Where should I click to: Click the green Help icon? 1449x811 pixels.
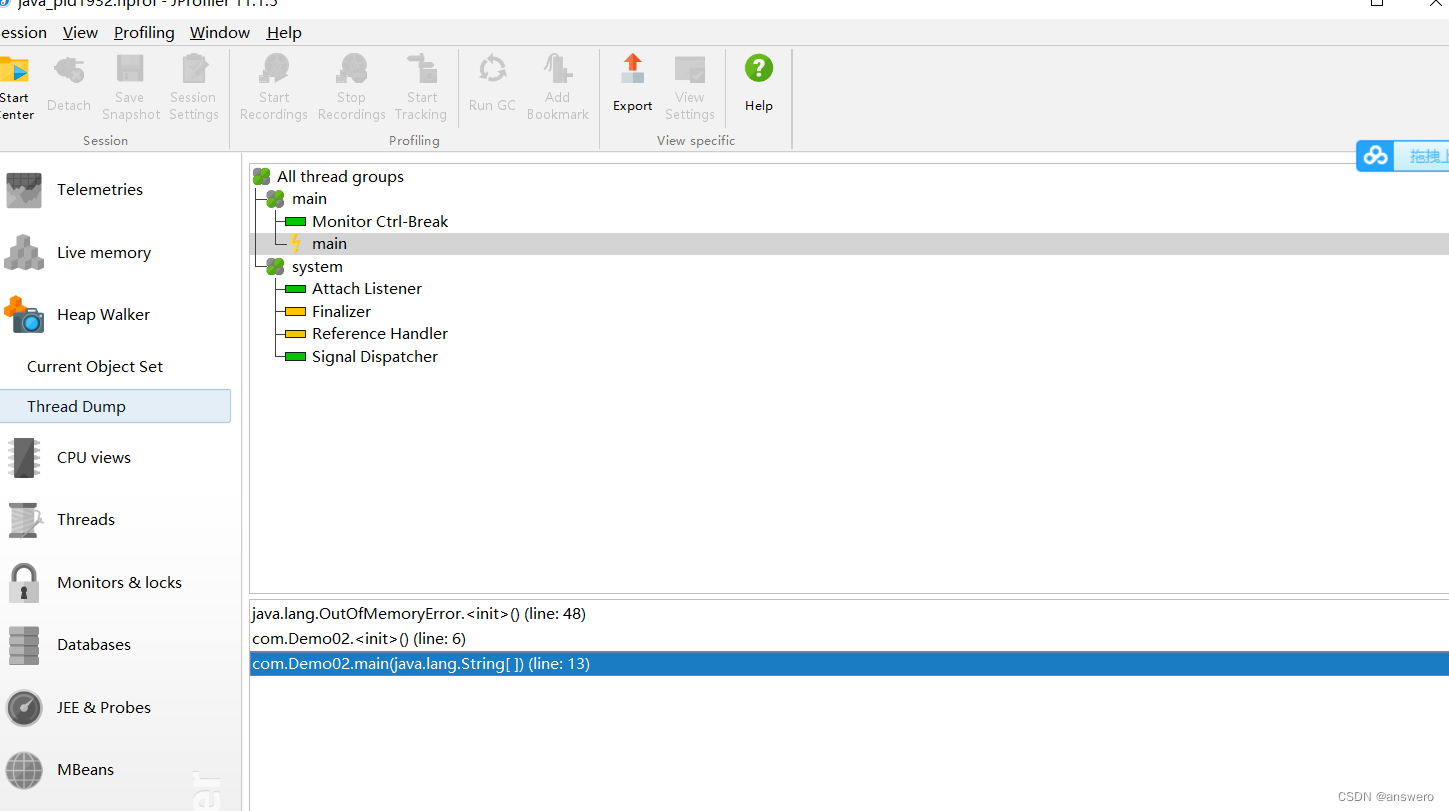pyautogui.click(x=759, y=69)
